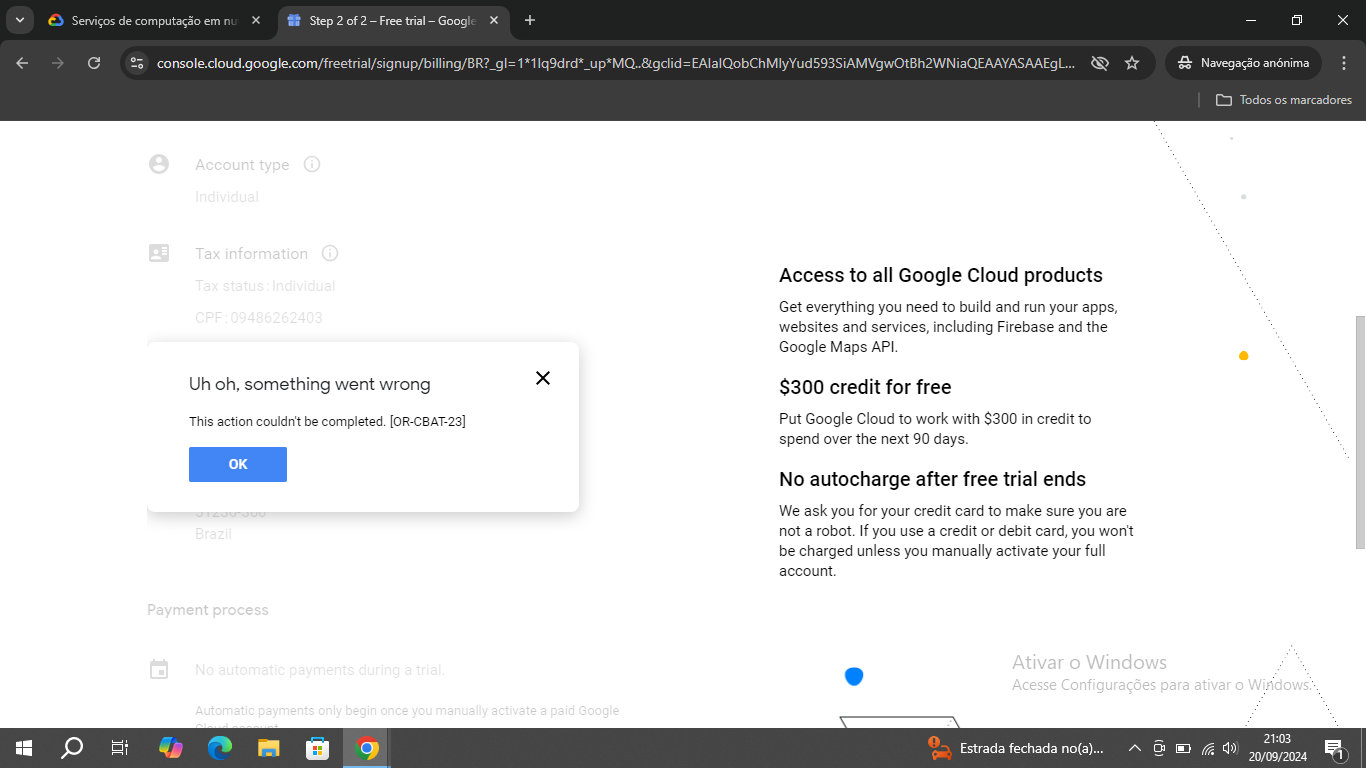1366x768 pixels.
Task: Open Microsoft Edge from taskbar
Action: (x=220, y=748)
